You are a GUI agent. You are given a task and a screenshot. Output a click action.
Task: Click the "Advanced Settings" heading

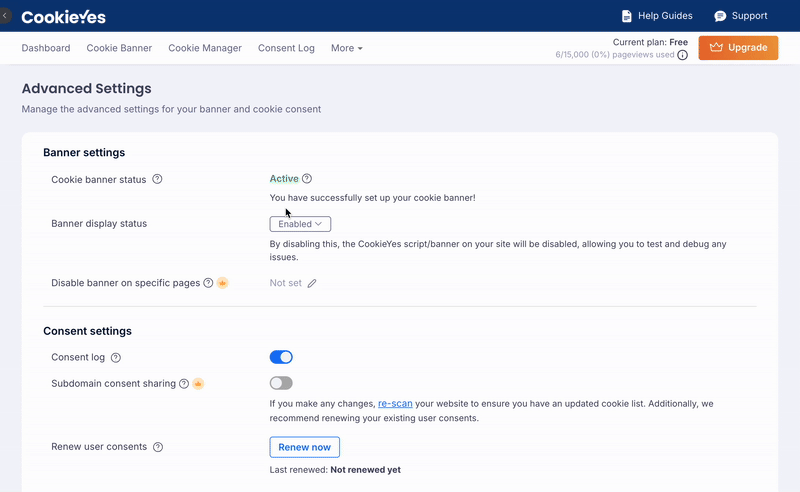click(x=86, y=88)
